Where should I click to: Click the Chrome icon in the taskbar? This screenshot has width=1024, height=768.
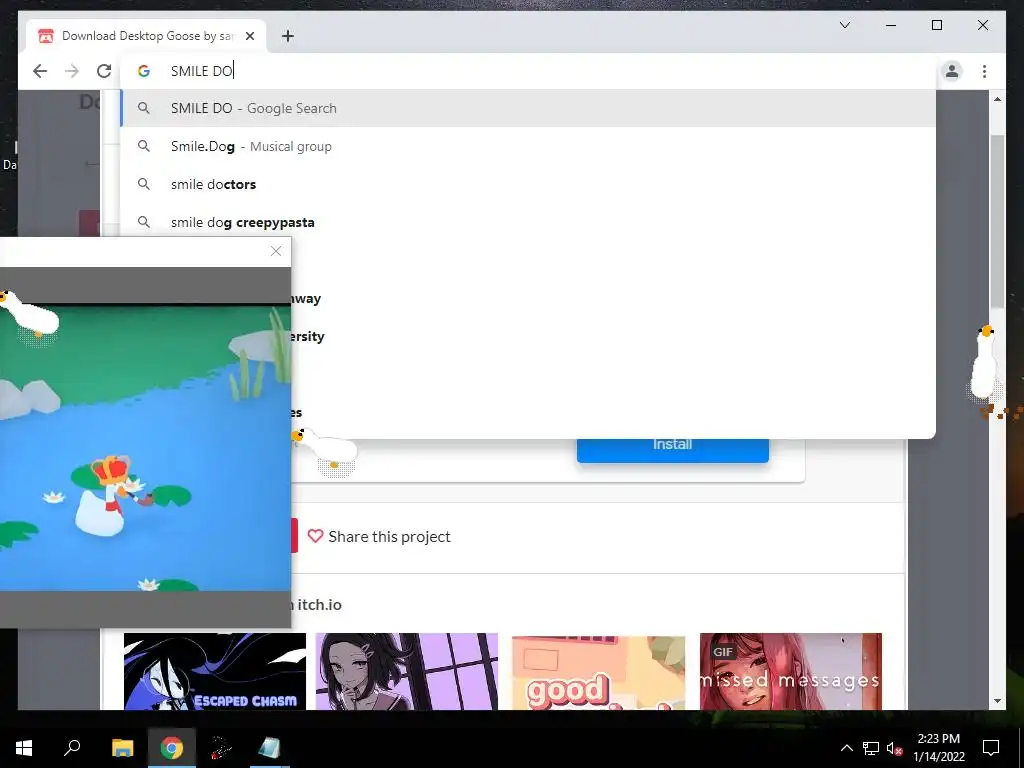tap(172, 748)
